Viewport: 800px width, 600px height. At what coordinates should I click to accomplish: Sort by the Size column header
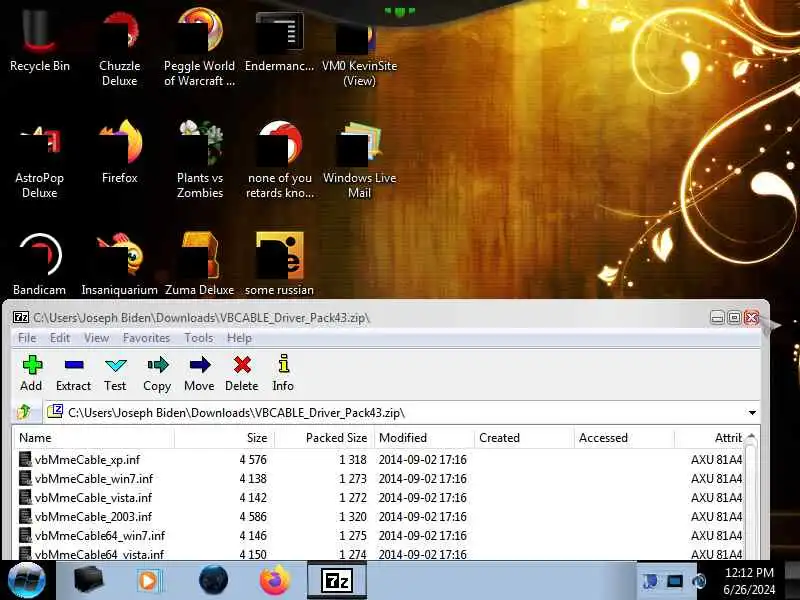(x=224, y=438)
